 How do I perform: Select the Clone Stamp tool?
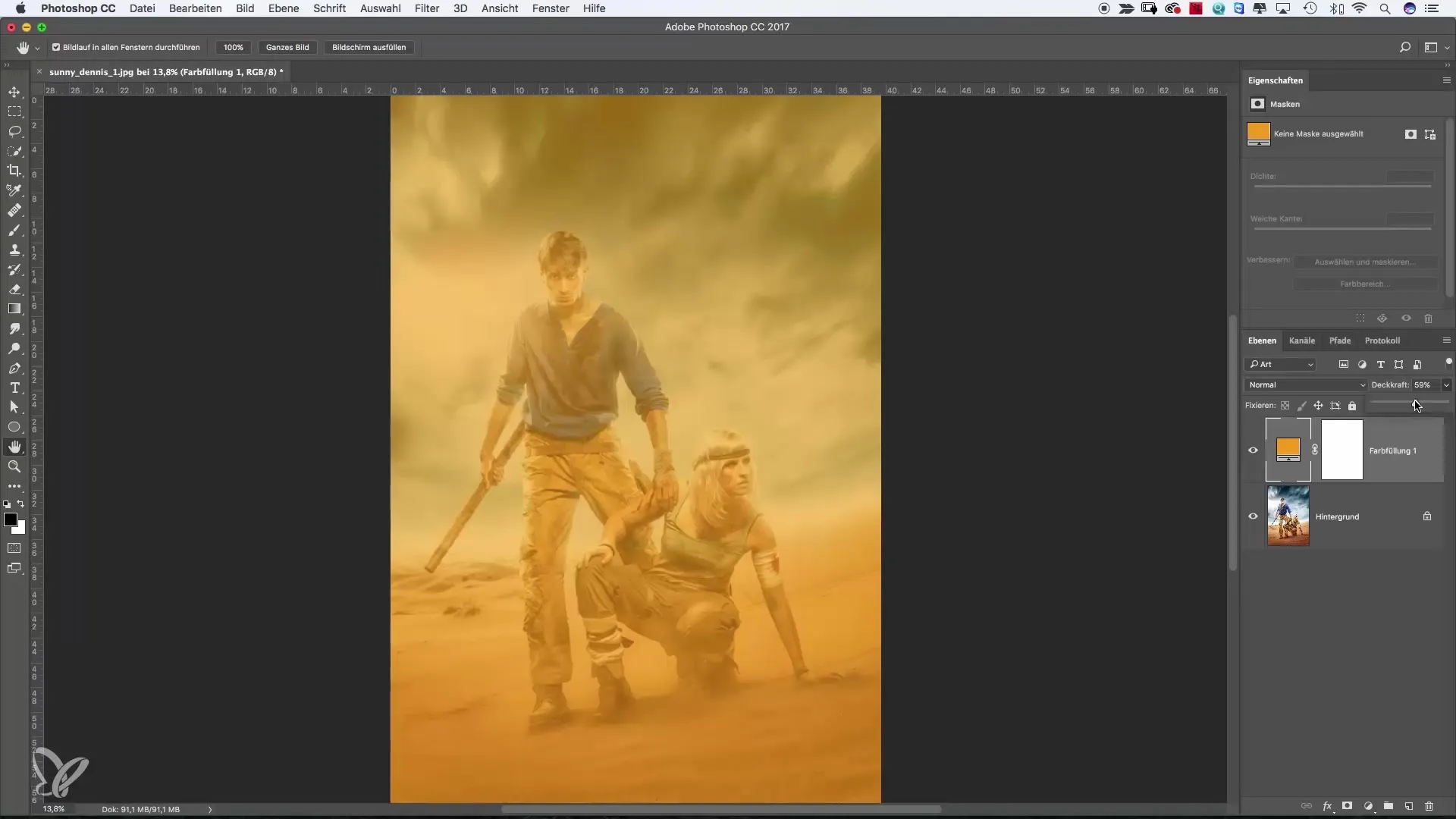coord(14,249)
